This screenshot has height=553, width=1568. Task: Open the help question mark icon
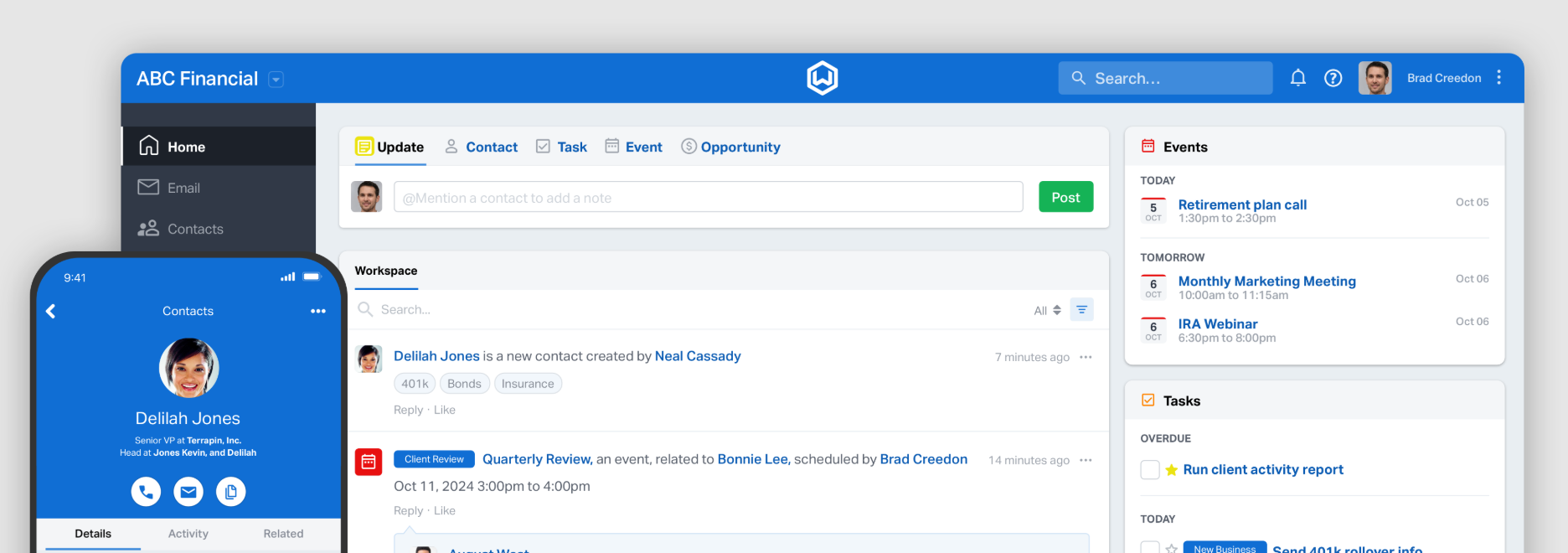1333,78
